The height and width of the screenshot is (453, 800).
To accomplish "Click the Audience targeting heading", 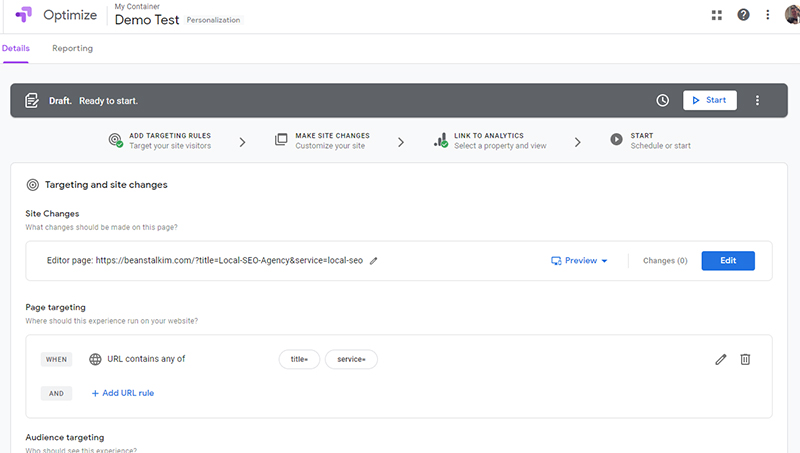I will (x=65, y=437).
